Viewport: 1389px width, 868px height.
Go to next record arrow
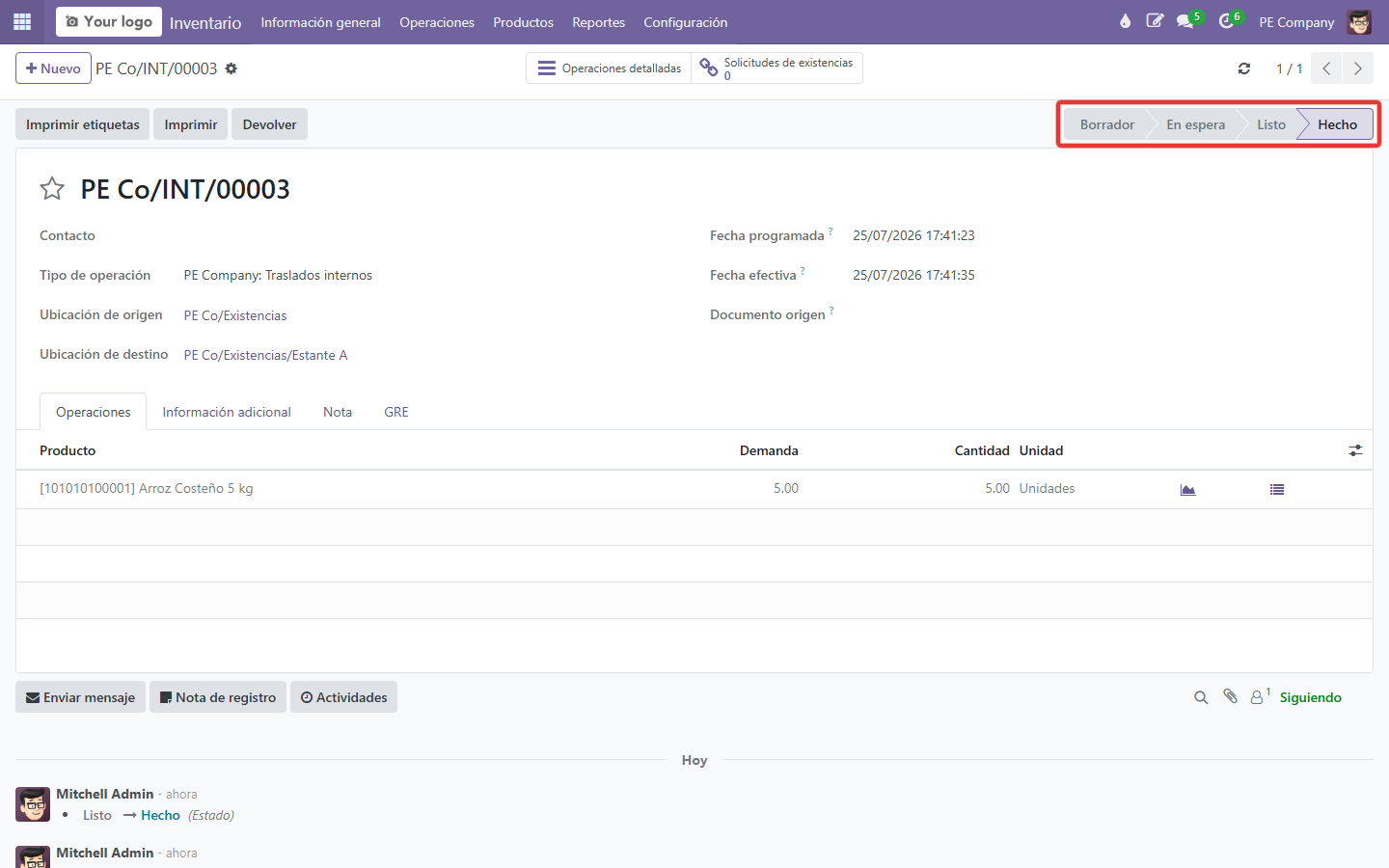[x=1358, y=68]
